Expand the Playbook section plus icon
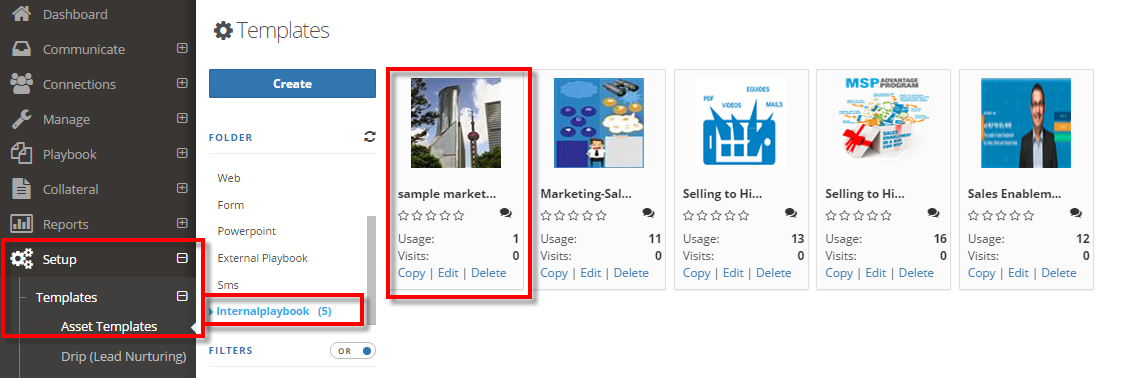 (182, 154)
